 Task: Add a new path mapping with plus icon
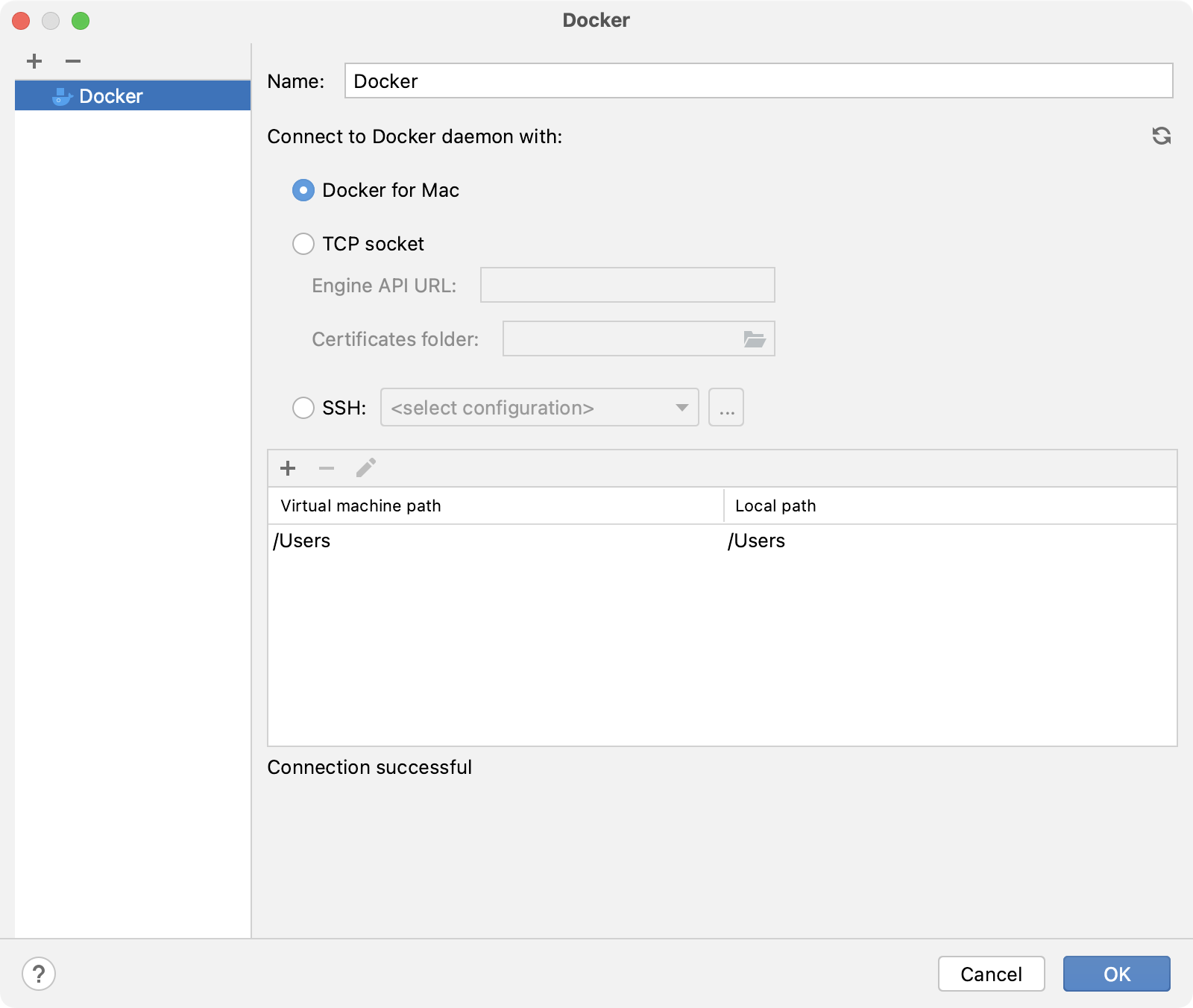[288, 468]
